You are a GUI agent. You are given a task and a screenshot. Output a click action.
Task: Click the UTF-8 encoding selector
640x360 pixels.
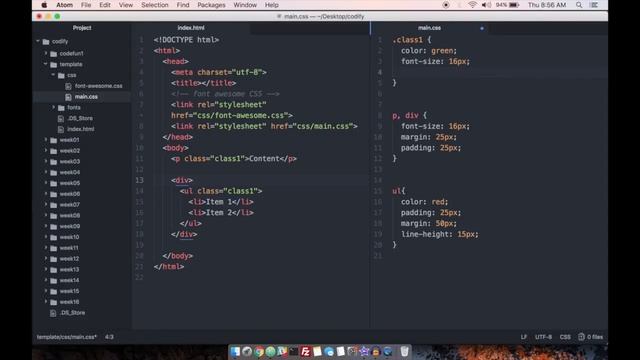pyautogui.click(x=543, y=337)
